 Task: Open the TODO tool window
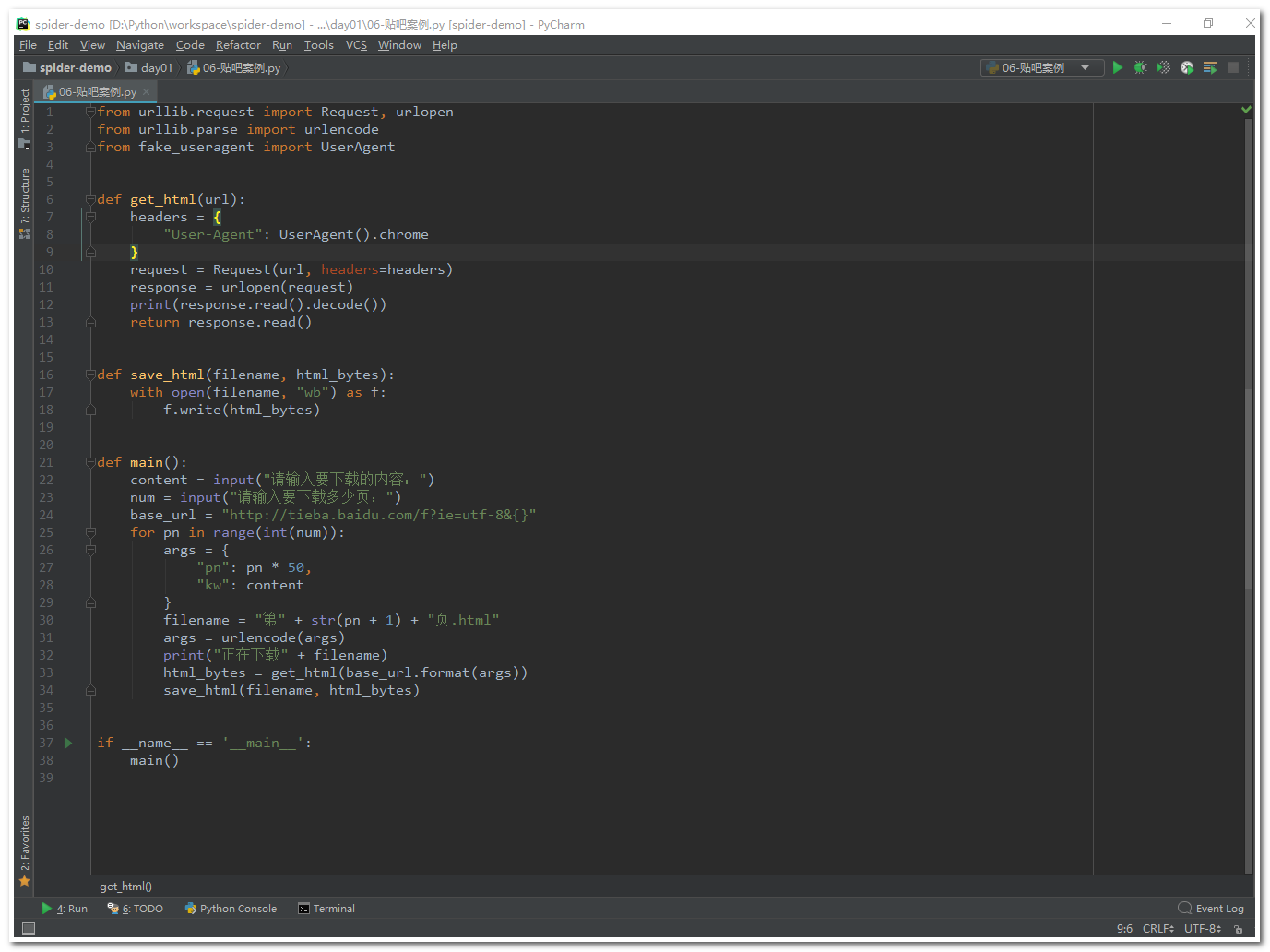point(136,909)
